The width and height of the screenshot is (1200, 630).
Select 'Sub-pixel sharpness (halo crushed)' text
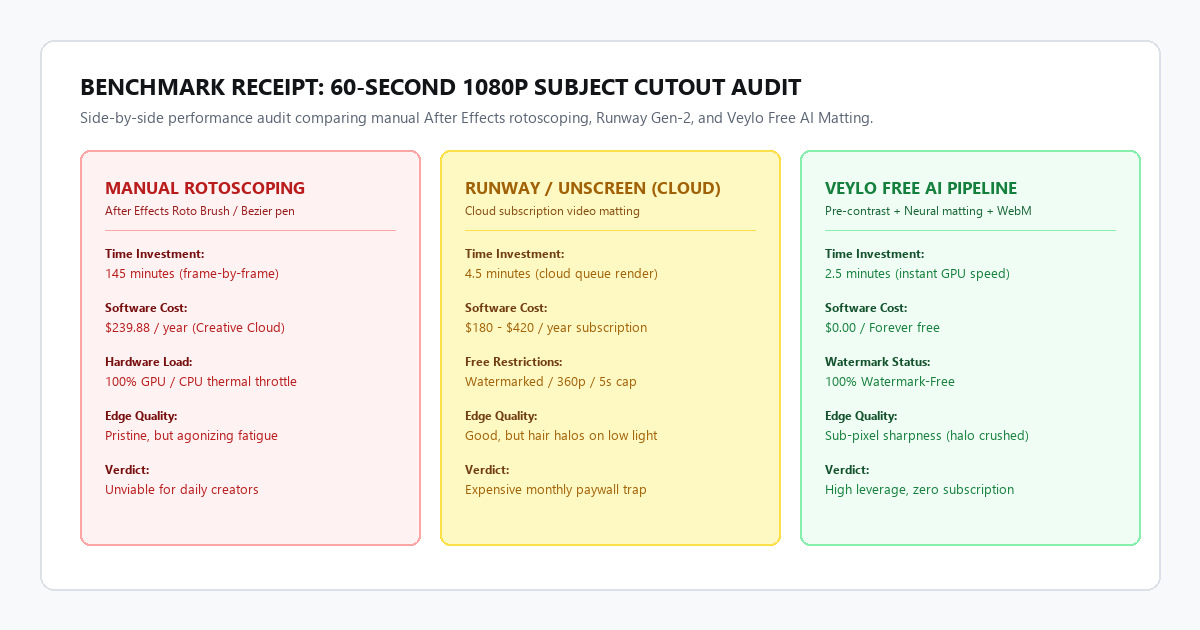click(927, 435)
